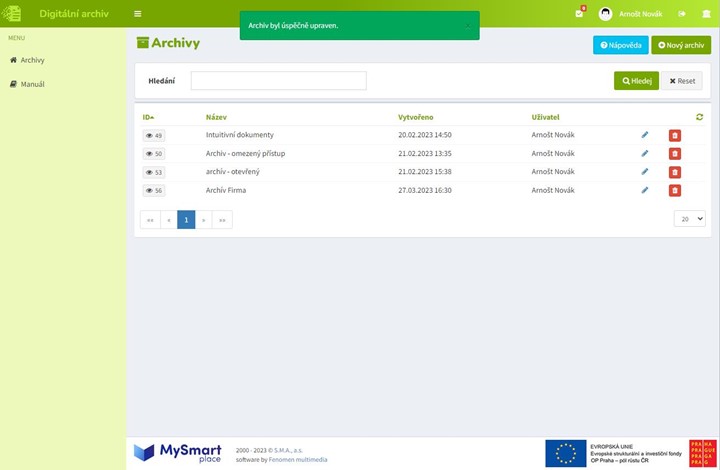The image size is (720, 470).
Task: Click pencil icon for archiv - otevřený
Action: click(x=645, y=172)
